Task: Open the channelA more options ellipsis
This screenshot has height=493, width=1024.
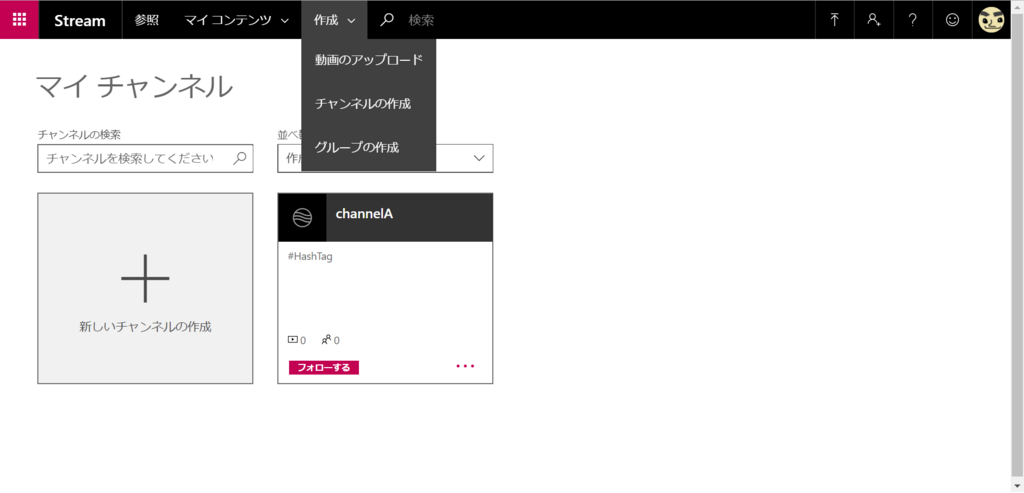Action: pyautogui.click(x=465, y=366)
